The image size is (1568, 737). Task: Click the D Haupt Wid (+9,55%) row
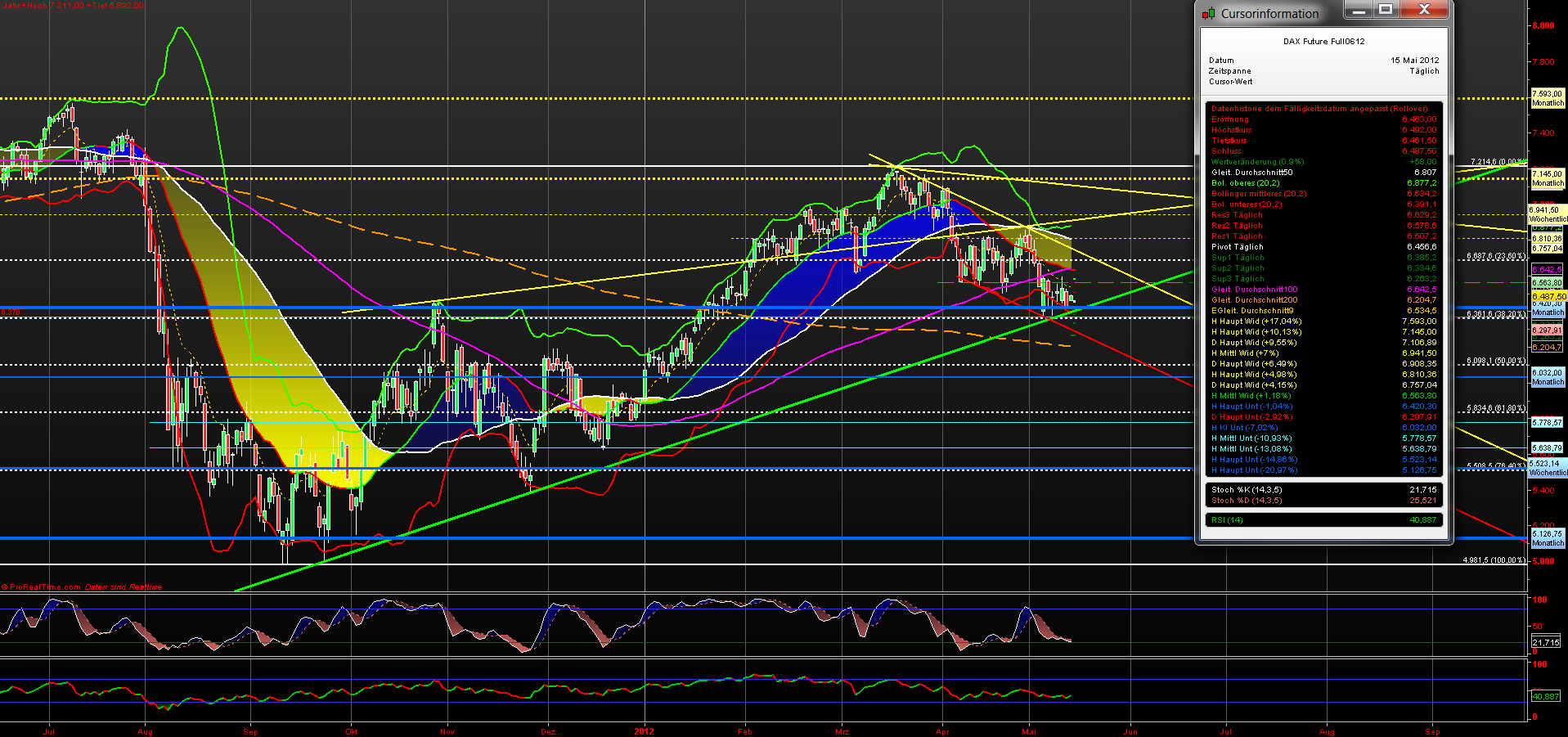point(1323,343)
